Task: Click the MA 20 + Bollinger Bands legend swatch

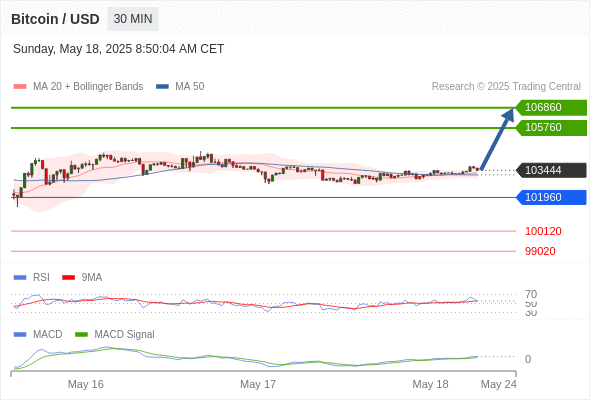Action: 20,87
